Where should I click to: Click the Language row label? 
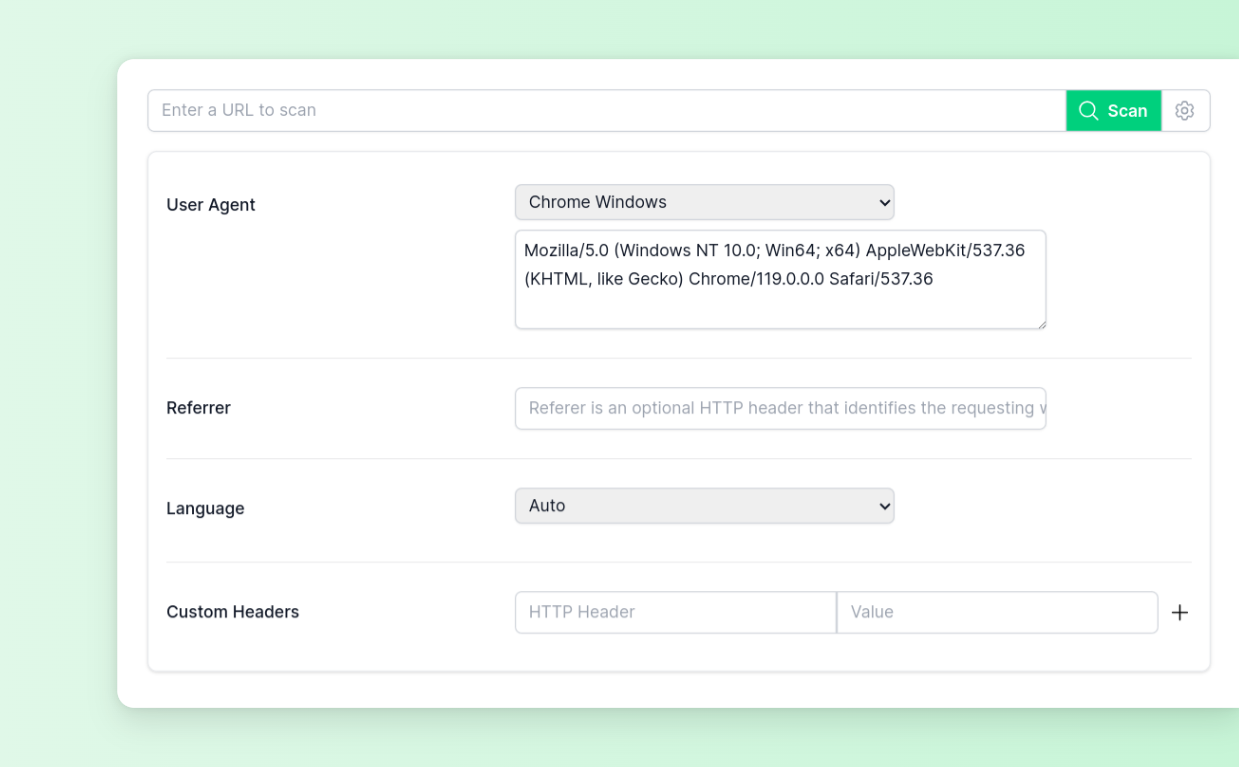pos(205,508)
